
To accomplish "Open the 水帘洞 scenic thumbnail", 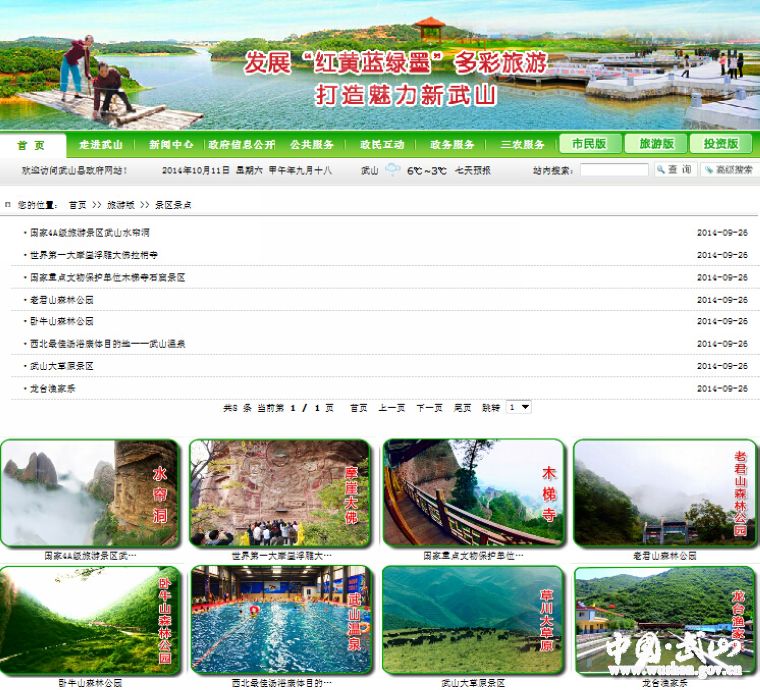I will [x=90, y=493].
